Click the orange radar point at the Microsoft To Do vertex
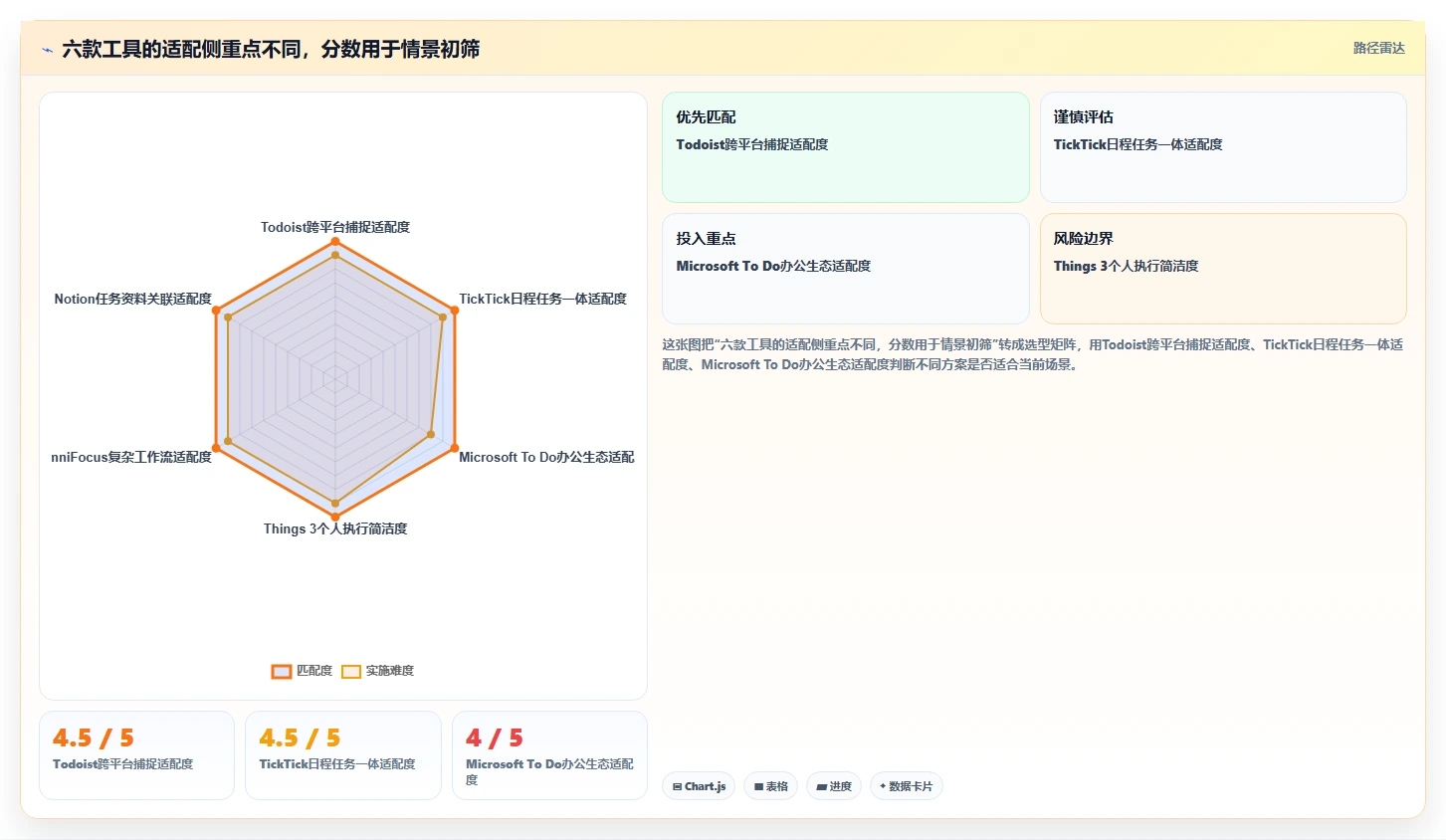1446x840 pixels. pyautogui.click(x=455, y=448)
